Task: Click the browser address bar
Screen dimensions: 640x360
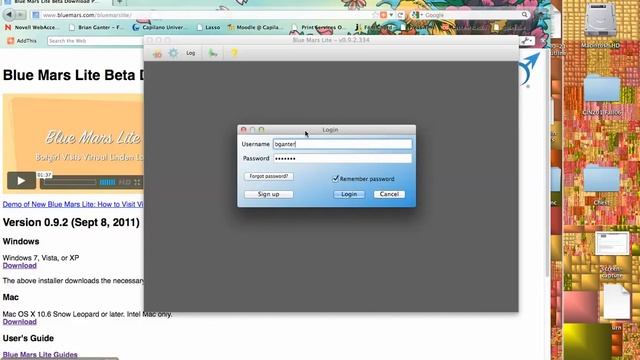Action: click(x=204, y=15)
